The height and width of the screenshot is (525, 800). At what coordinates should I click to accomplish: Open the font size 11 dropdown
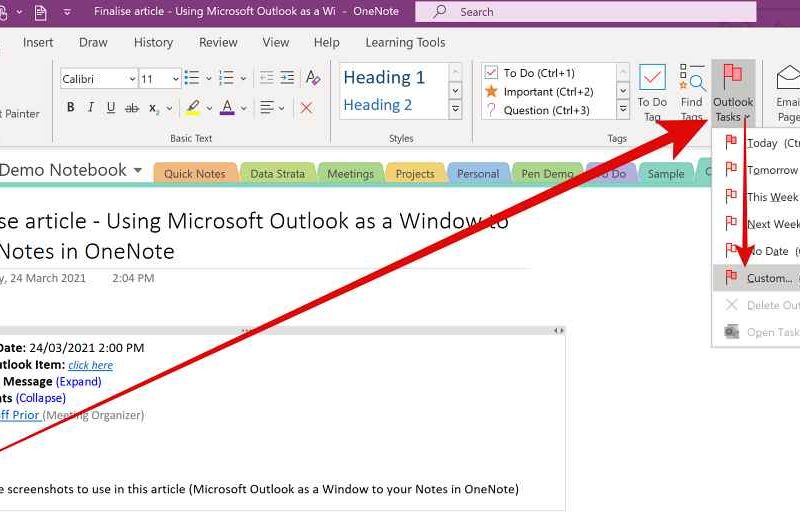point(175,79)
